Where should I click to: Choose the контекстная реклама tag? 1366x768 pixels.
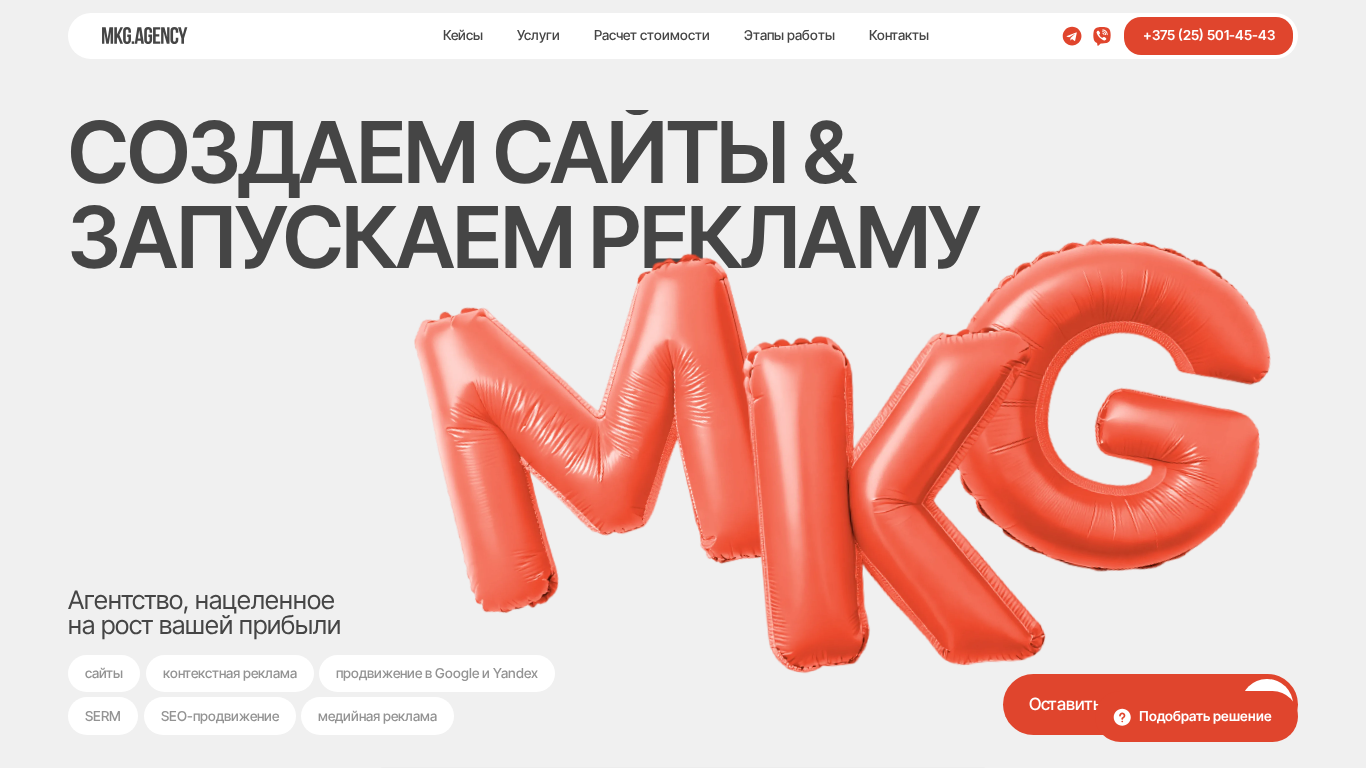coord(230,674)
